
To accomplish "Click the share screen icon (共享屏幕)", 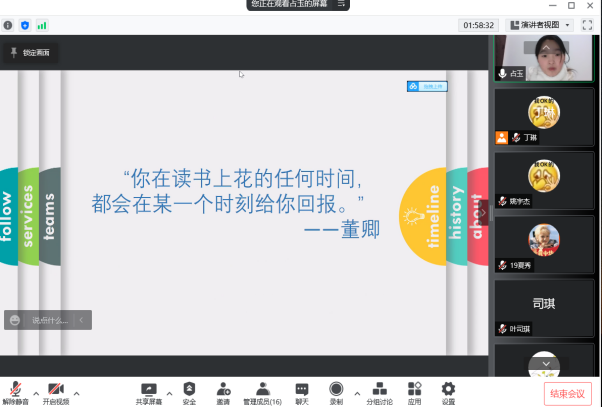I will point(150,388).
